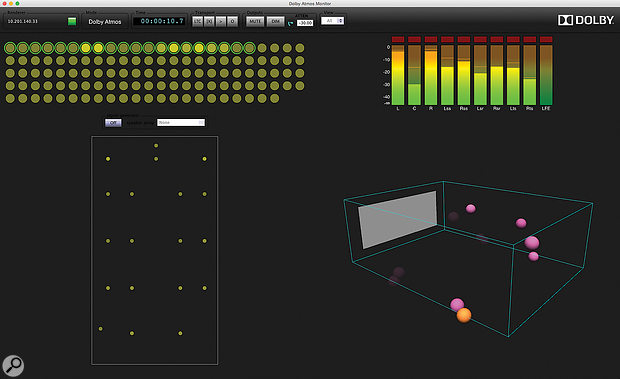Click the Rss channel clip indicator
The width and height of the screenshot is (620, 379).
pos(464,39)
